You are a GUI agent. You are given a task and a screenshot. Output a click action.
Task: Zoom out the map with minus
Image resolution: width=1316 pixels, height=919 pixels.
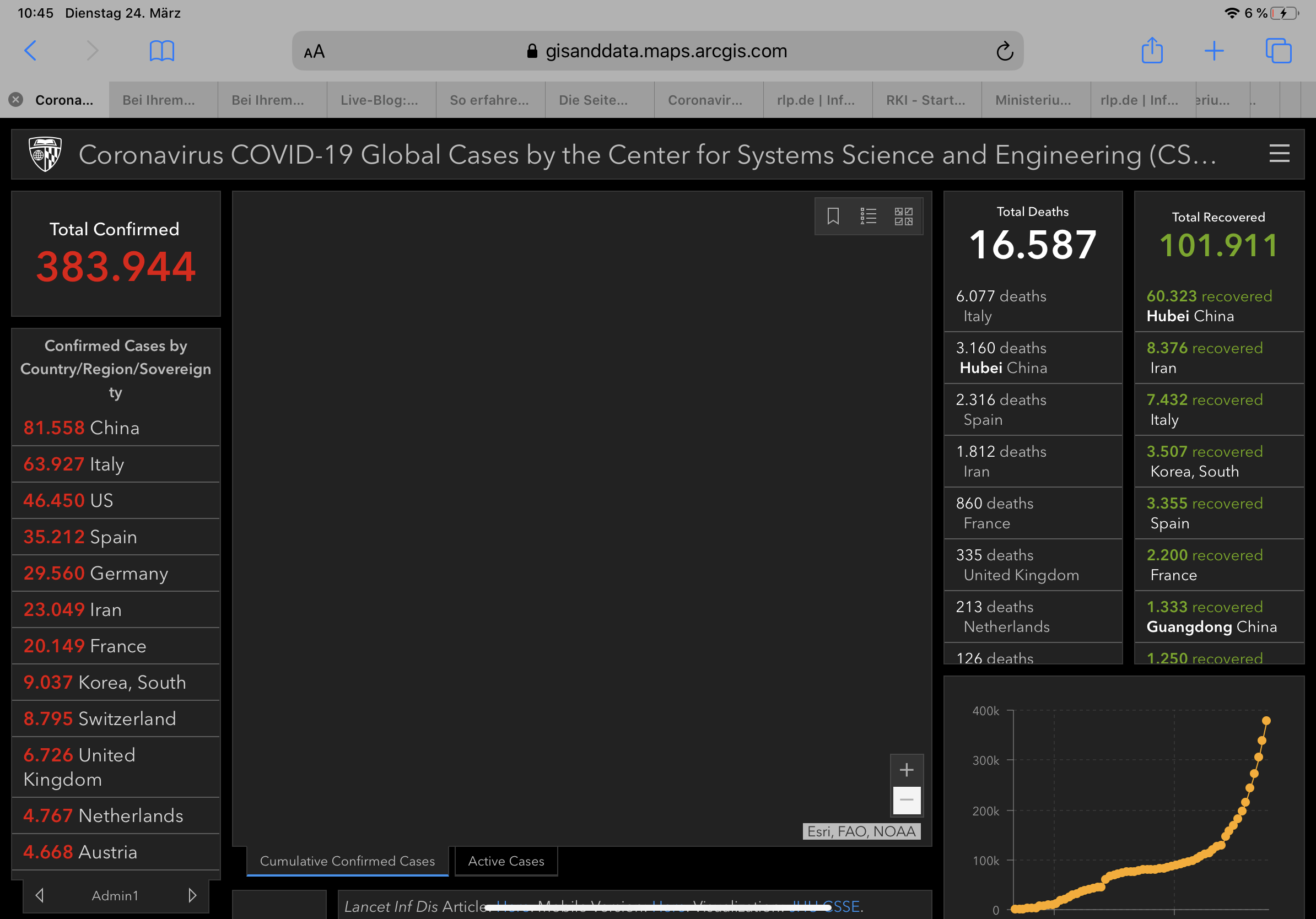(x=906, y=800)
